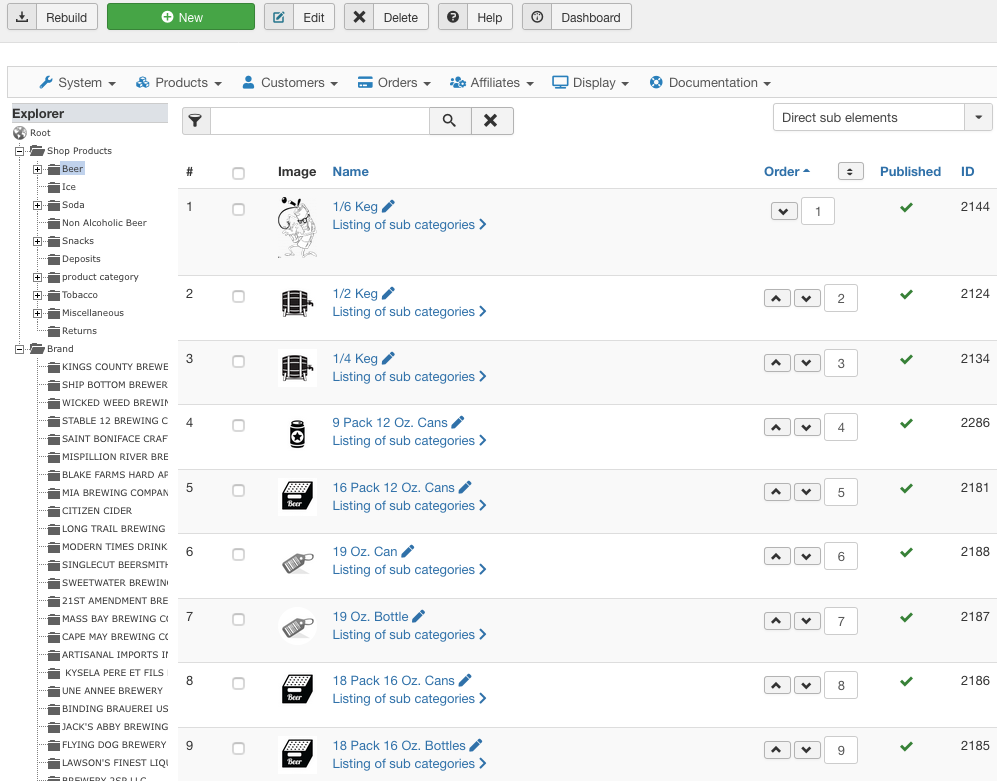Viewport: 997px width, 781px height.
Task: Open the Affiliates menu
Action: click(492, 83)
